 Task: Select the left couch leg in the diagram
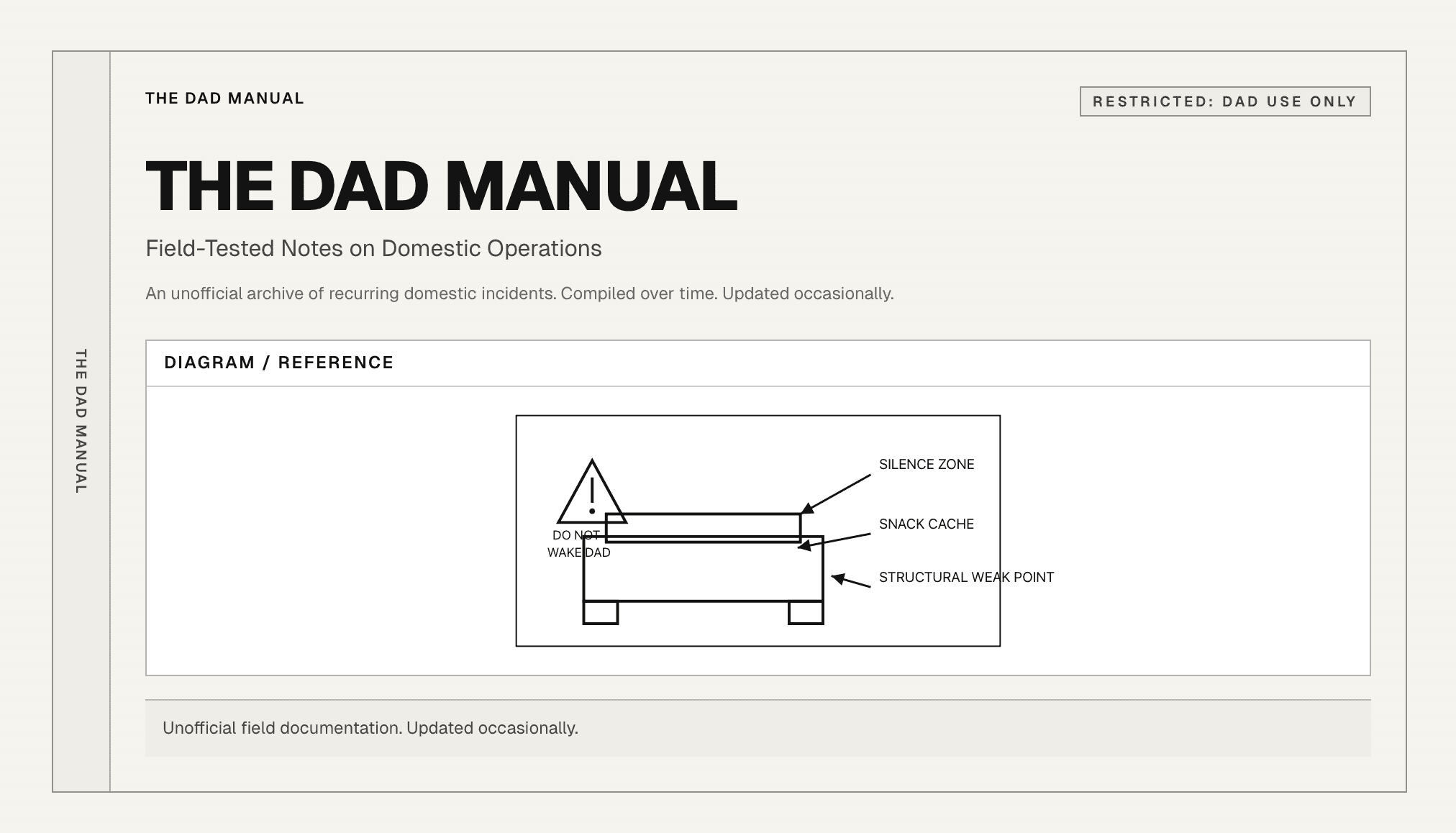pyautogui.click(x=601, y=615)
